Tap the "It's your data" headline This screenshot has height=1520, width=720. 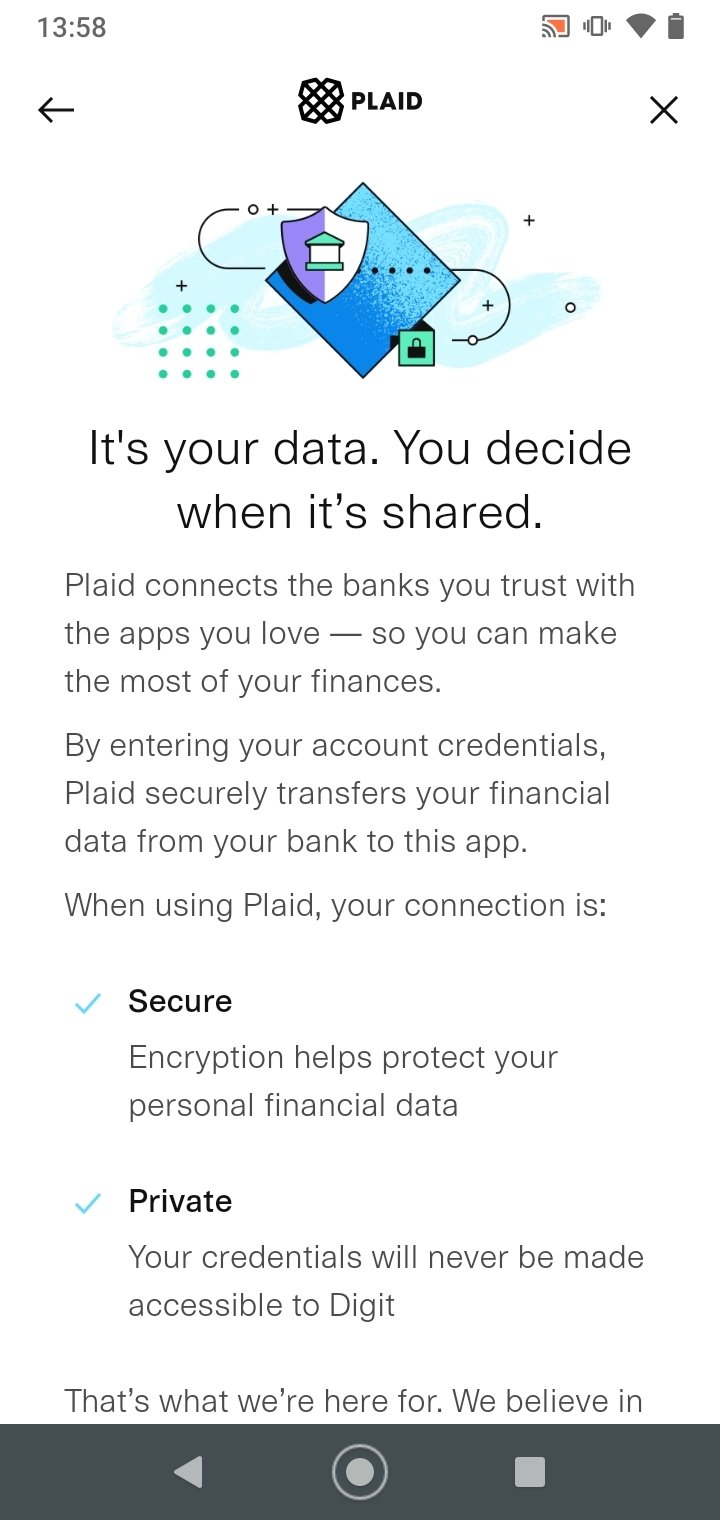click(x=360, y=480)
